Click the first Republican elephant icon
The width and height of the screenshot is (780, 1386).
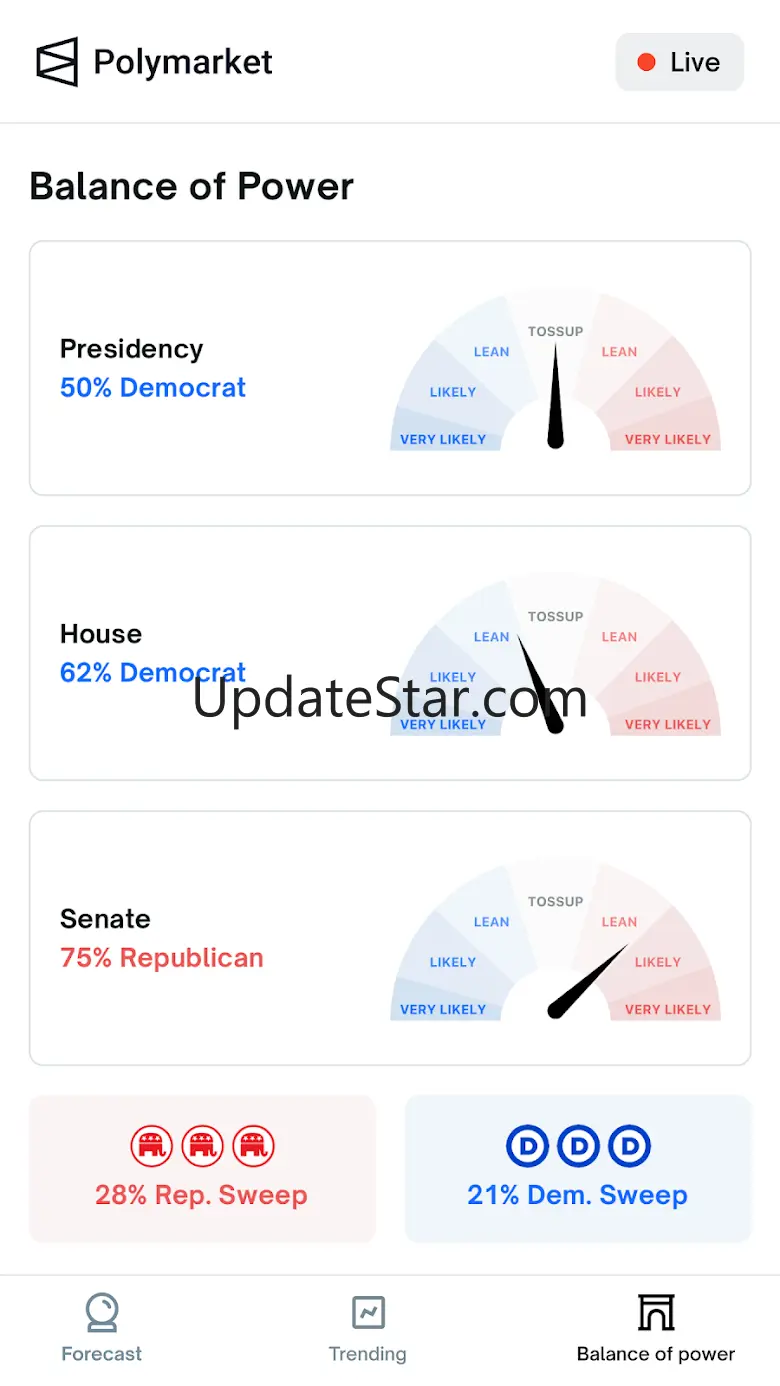pos(152,1146)
